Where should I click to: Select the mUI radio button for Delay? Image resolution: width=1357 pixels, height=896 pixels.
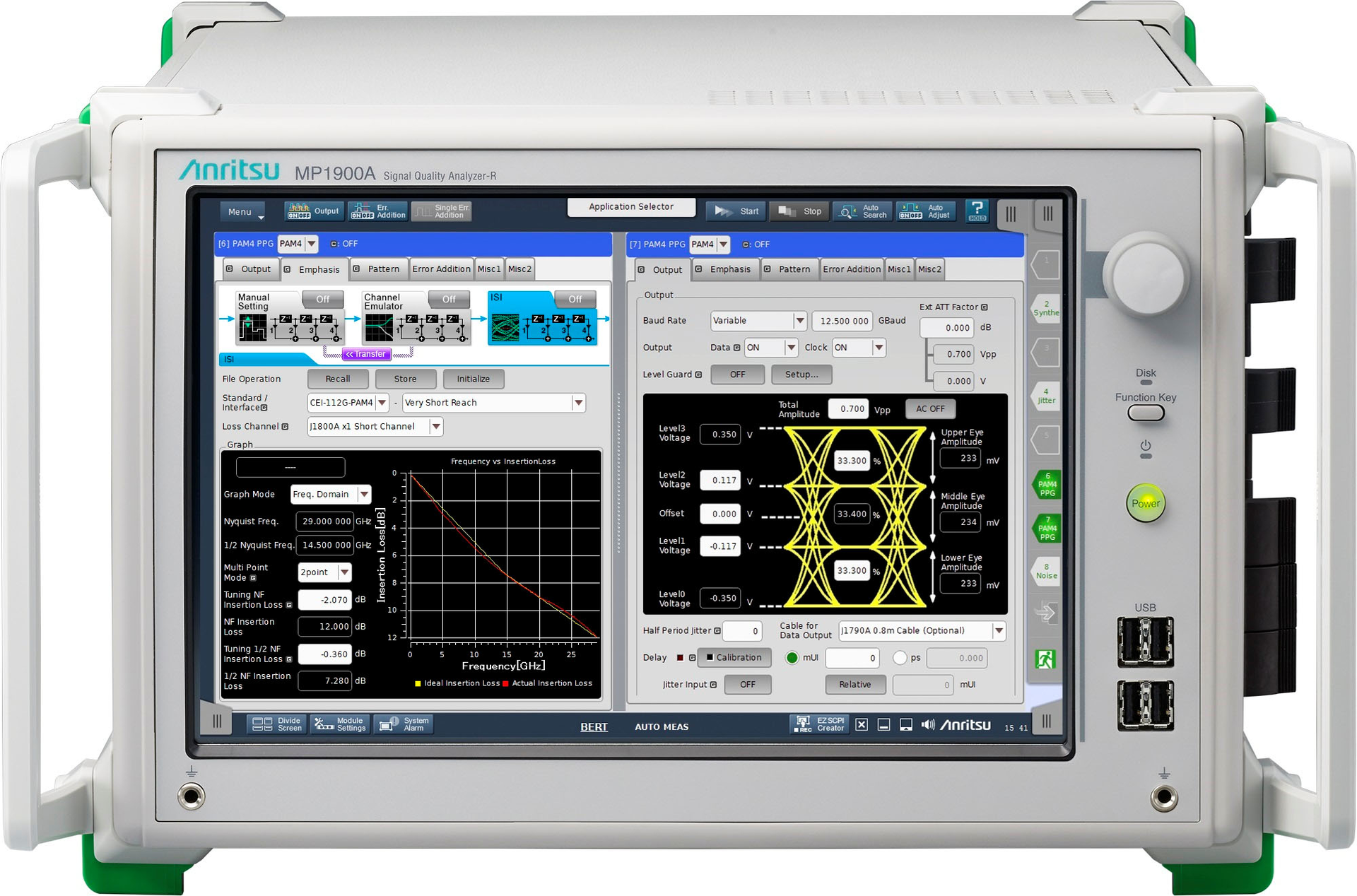(792, 658)
